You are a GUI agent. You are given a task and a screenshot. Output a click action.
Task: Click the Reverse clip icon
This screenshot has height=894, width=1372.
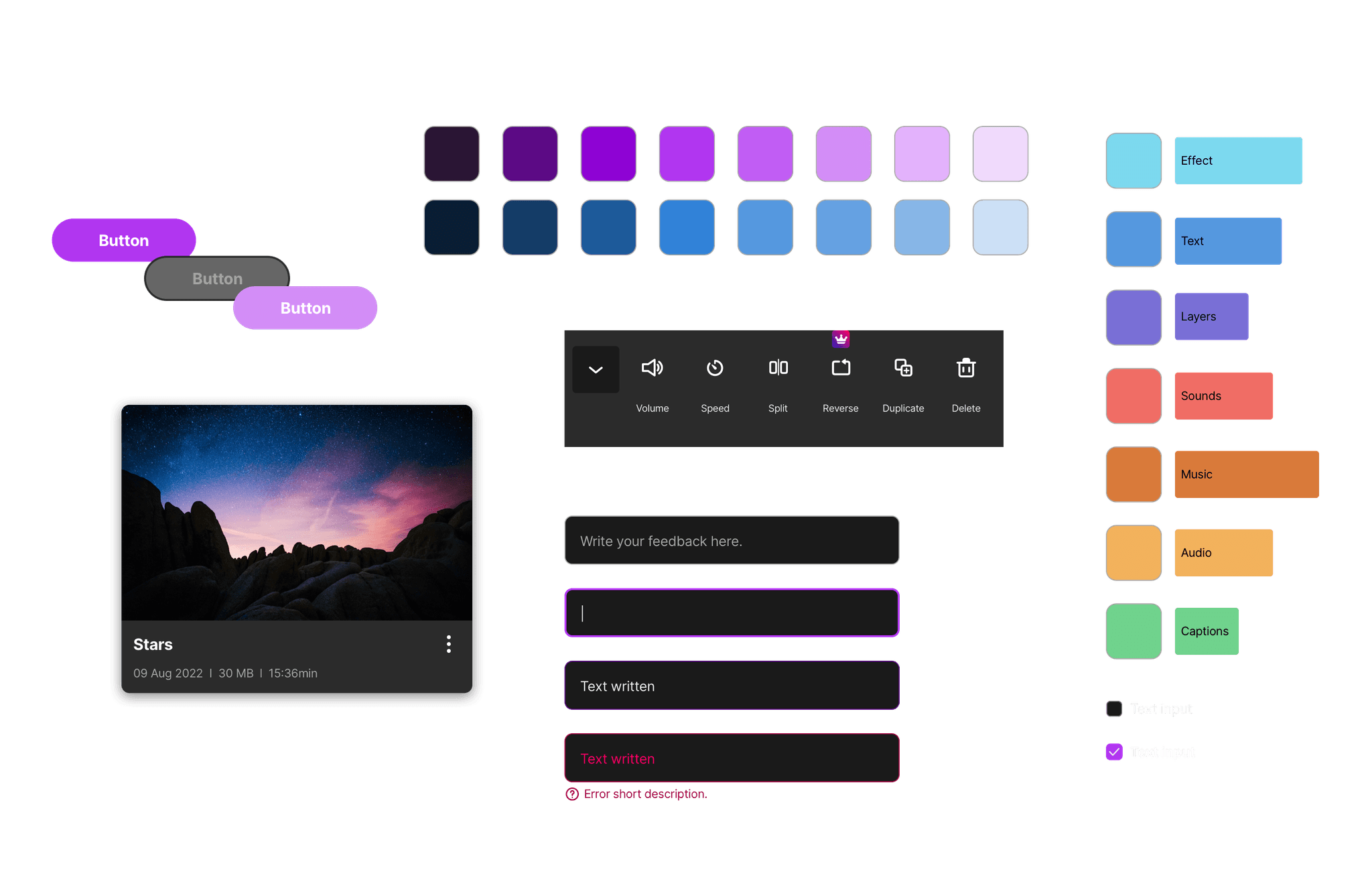coord(841,368)
